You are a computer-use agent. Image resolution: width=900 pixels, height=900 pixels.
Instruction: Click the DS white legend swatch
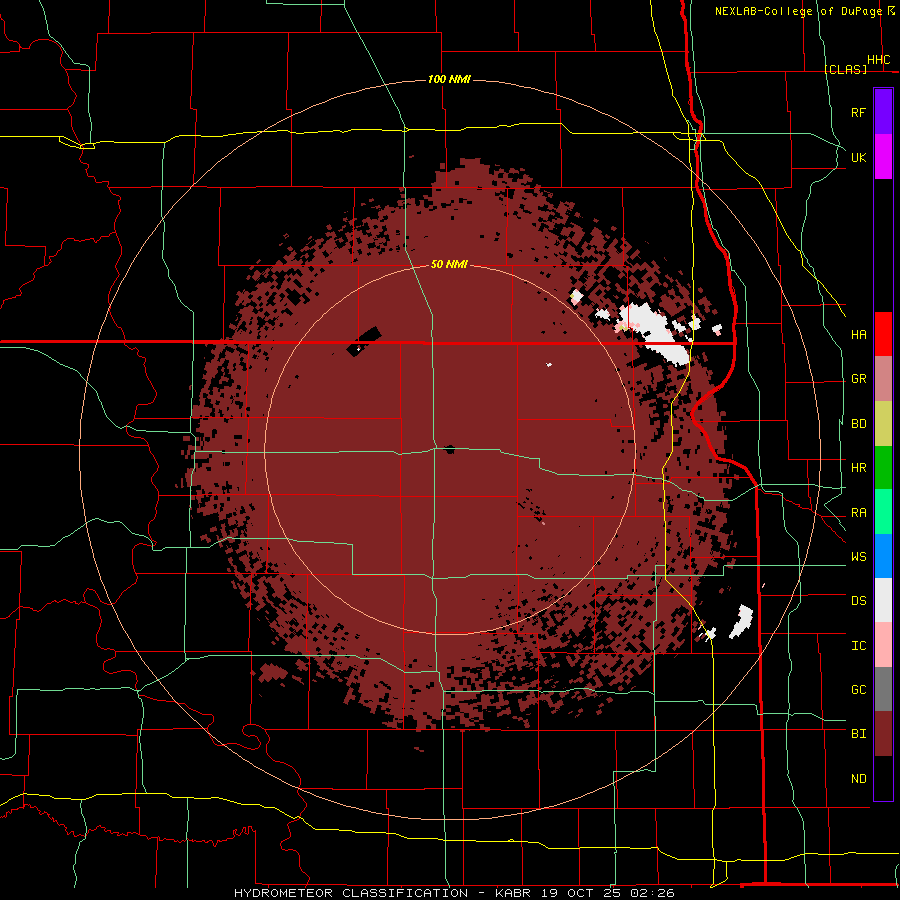point(883,600)
